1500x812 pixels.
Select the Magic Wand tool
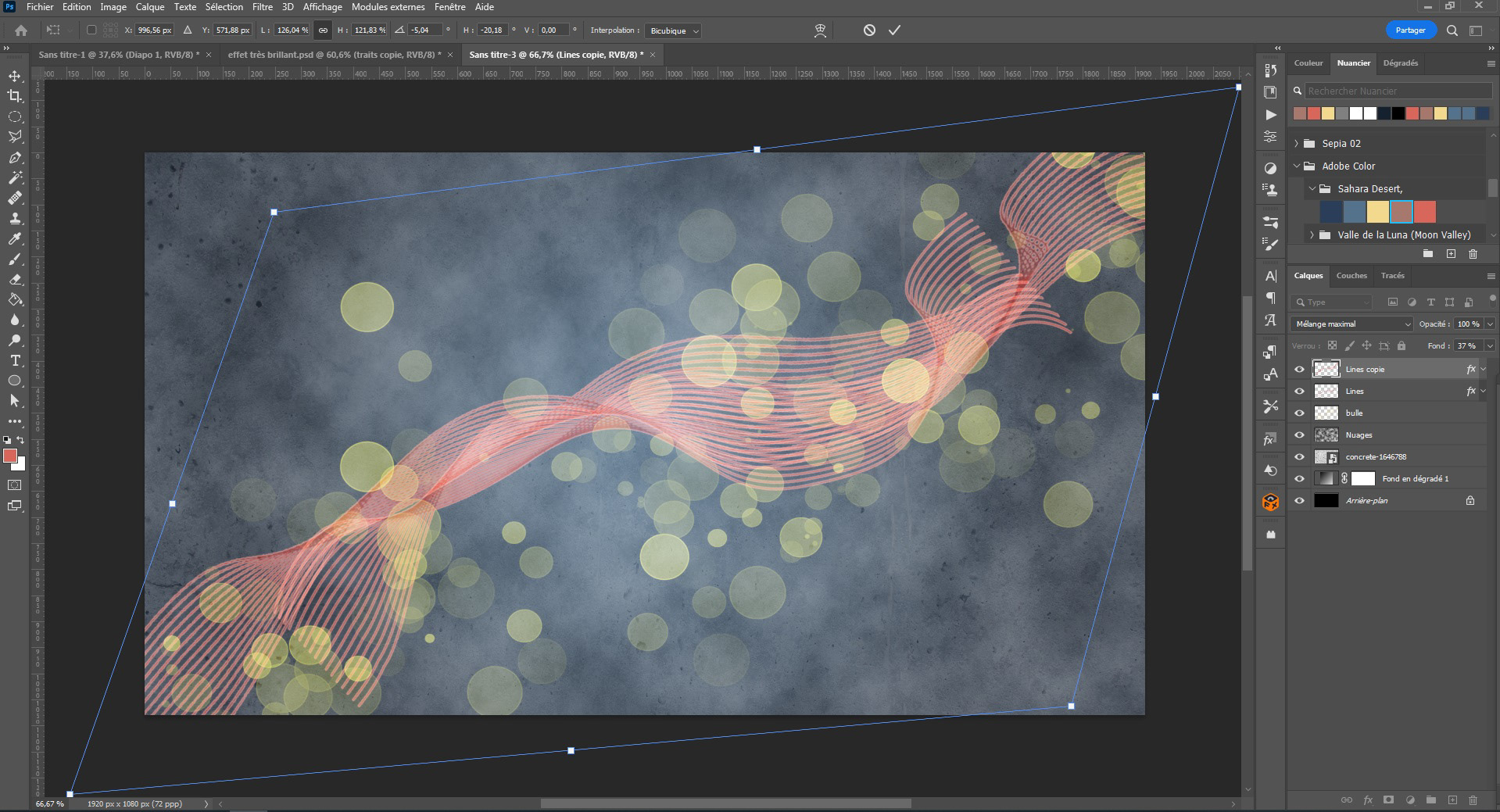[14, 177]
